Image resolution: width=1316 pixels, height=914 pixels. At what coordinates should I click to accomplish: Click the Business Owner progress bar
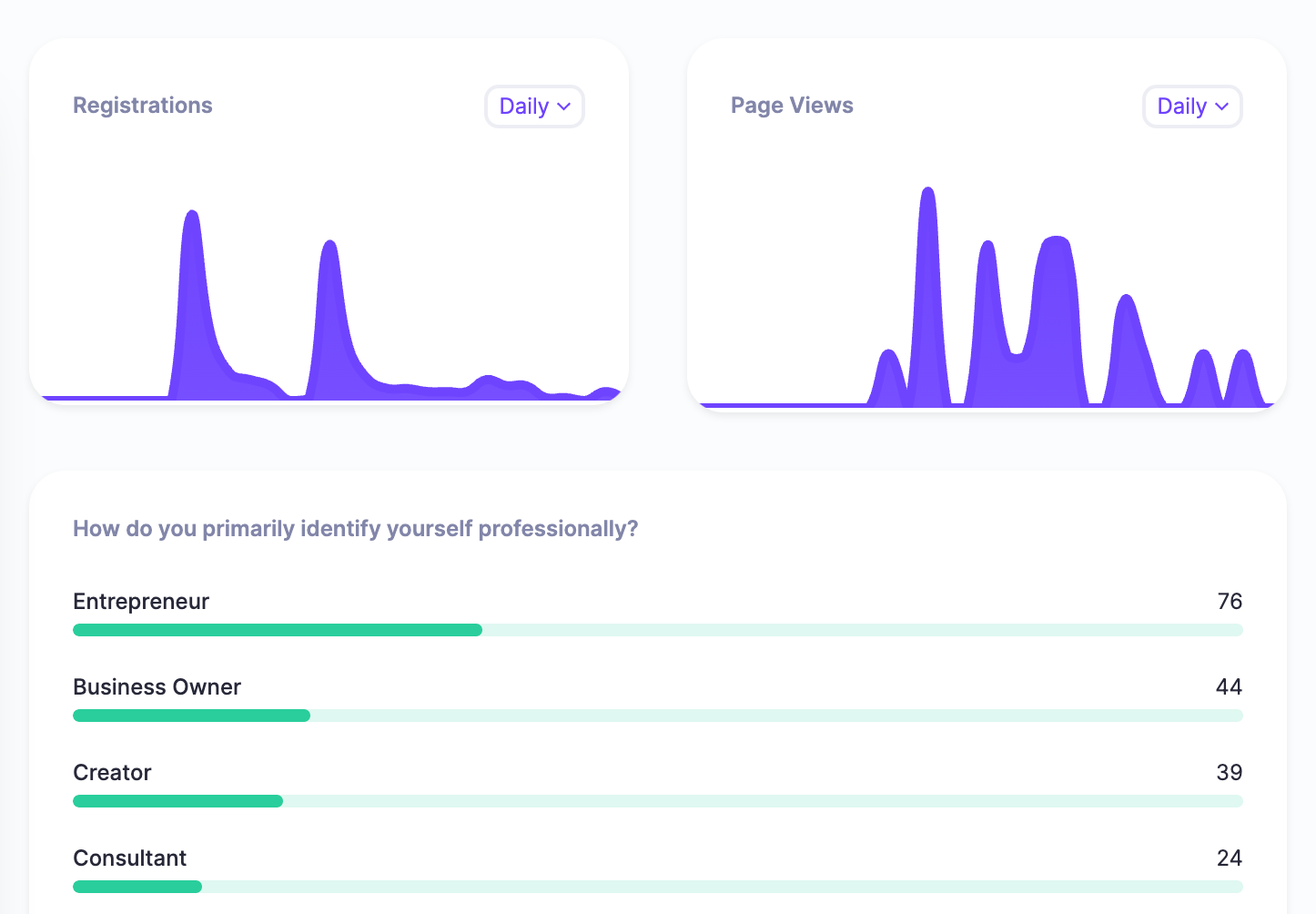pyautogui.click(x=191, y=716)
